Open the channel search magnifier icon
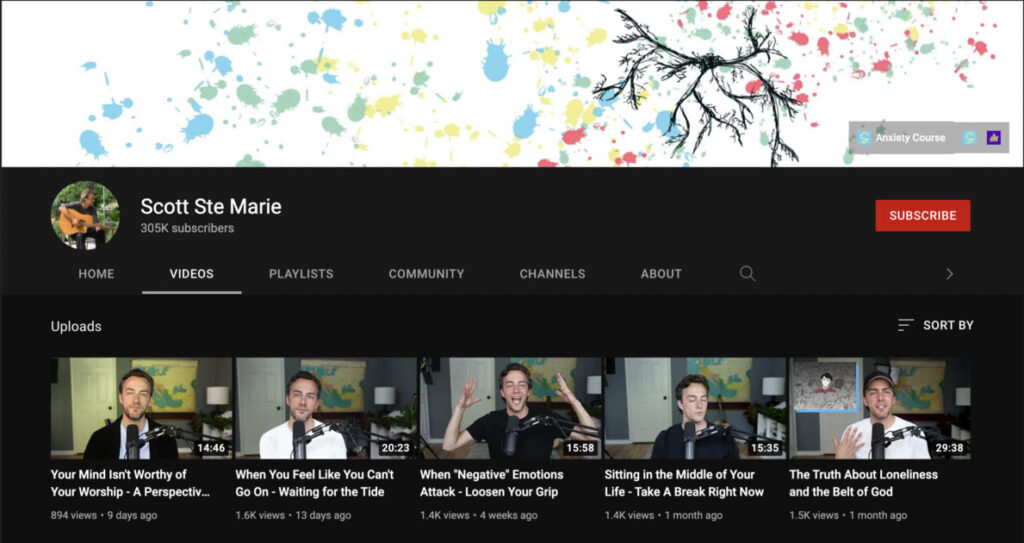Viewport: 1024px width, 543px height. 747,274
